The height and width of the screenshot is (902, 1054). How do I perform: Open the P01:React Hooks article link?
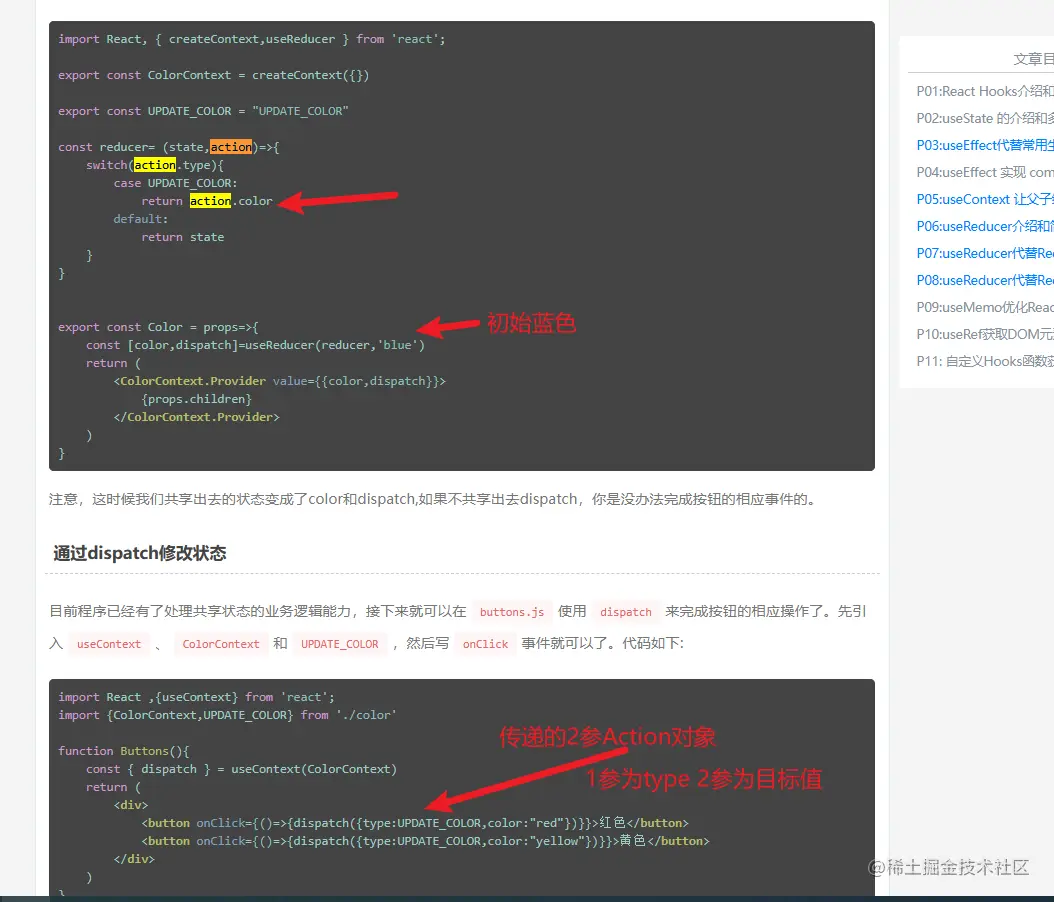(985, 91)
